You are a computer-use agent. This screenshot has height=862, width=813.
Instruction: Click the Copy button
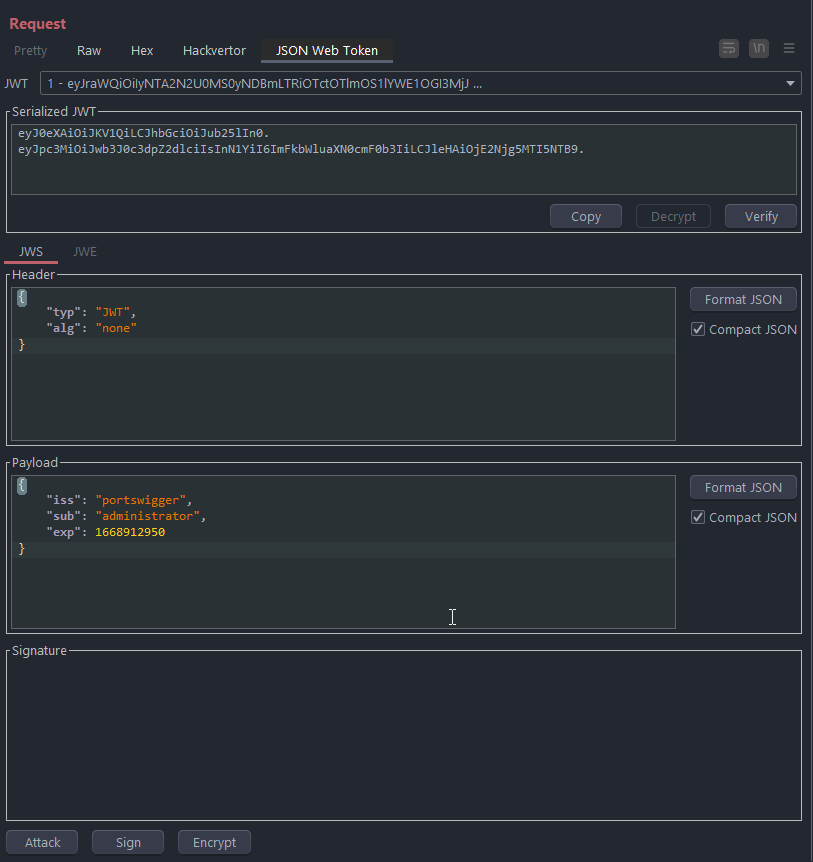(586, 216)
